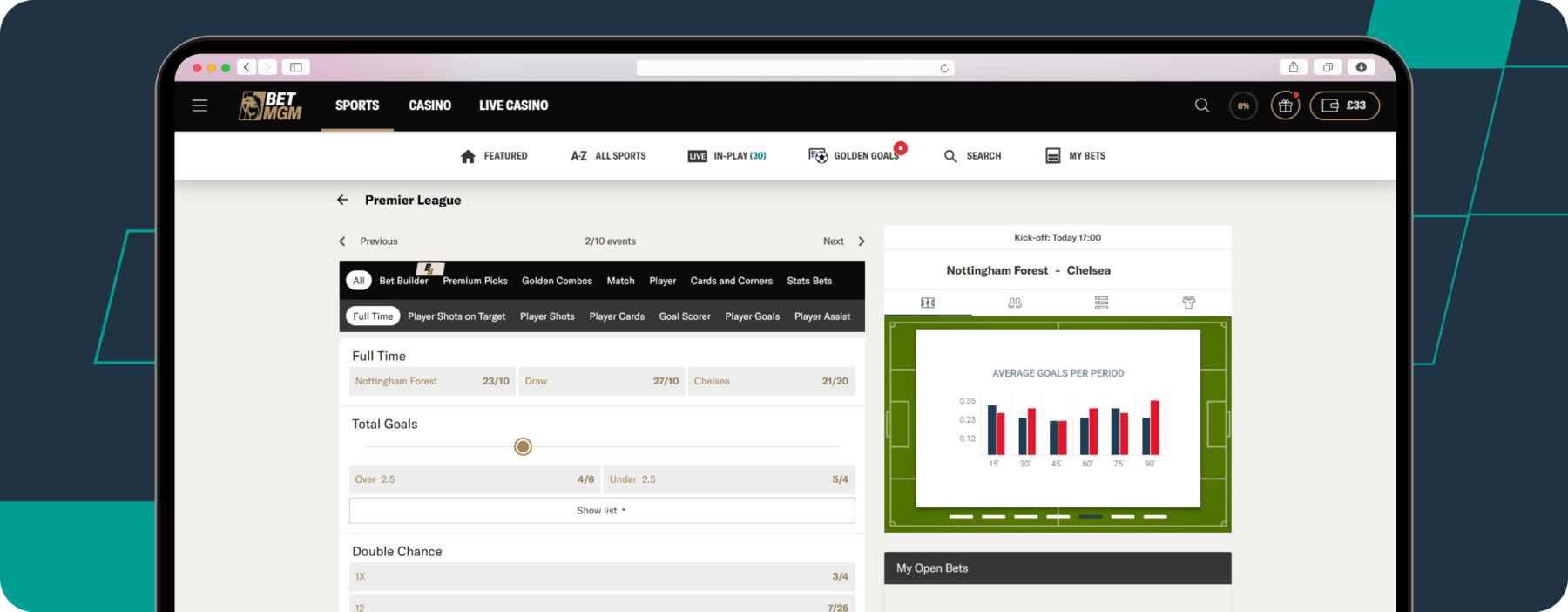Open browser tab overview icon
This screenshot has width=1568, height=612.
[x=1328, y=67]
